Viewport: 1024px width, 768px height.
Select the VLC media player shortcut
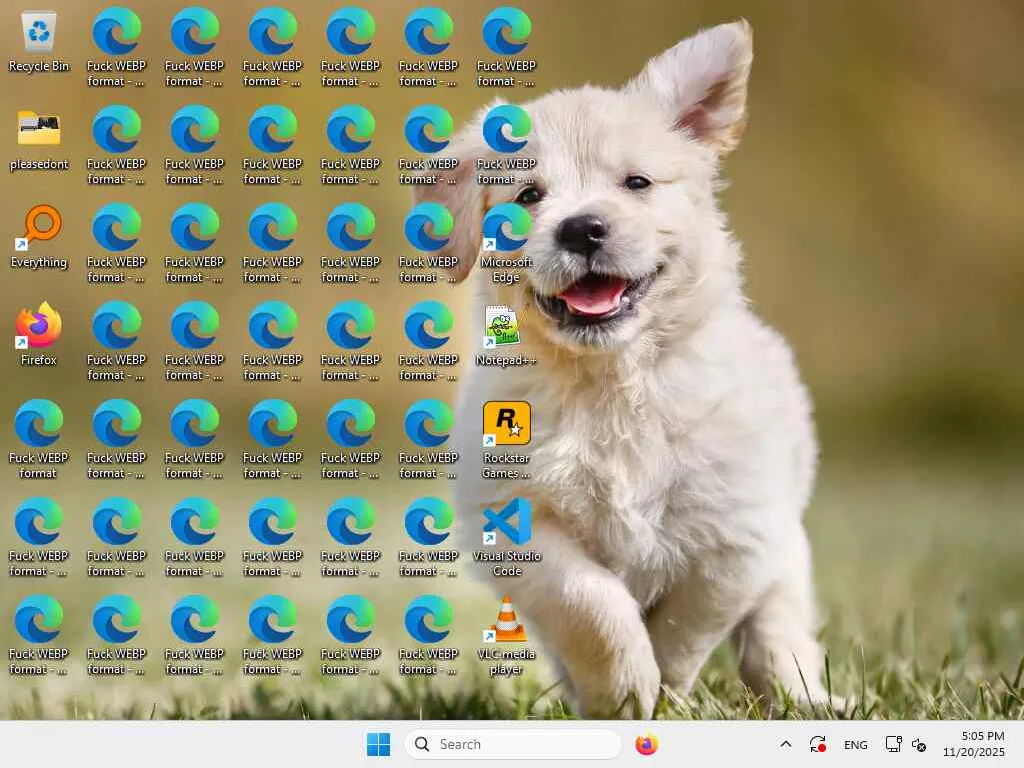[507, 635]
